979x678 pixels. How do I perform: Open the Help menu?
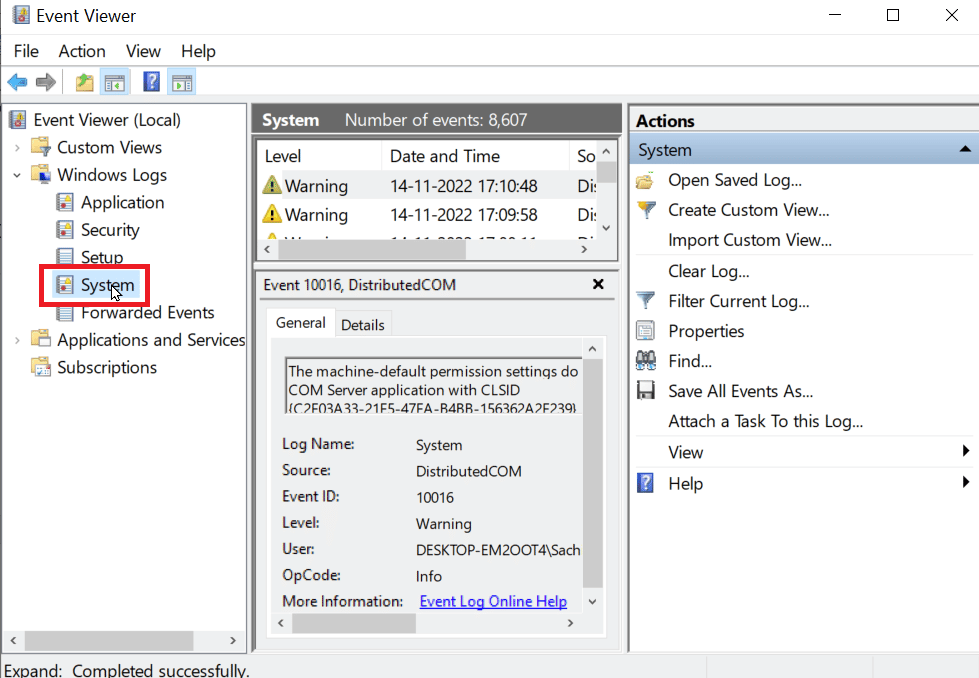[x=198, y=51]
